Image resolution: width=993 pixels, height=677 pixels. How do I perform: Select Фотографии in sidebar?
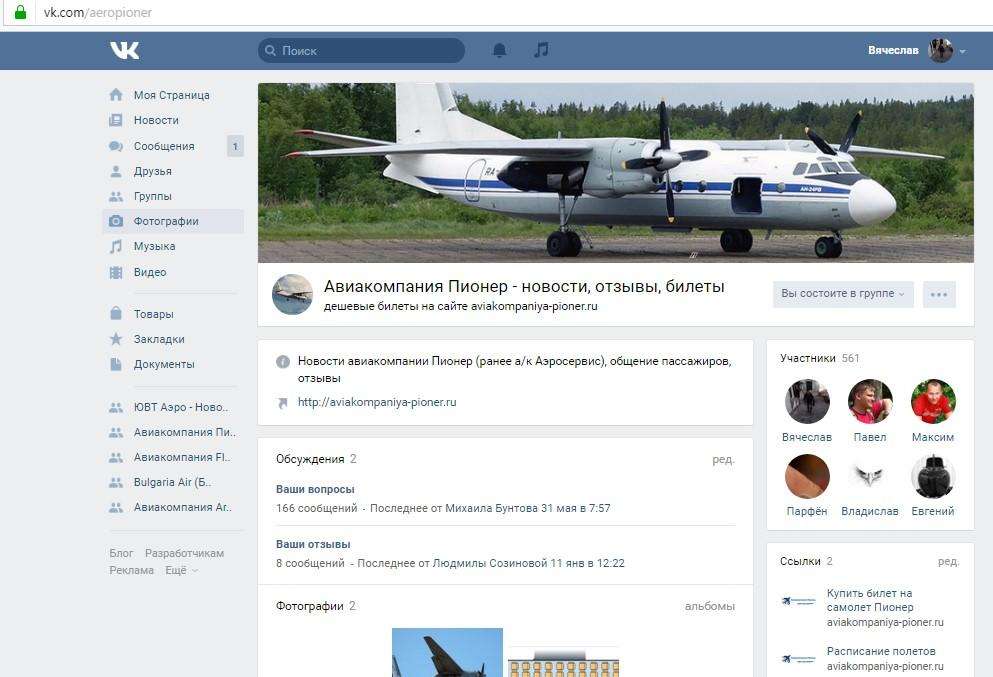click(173, 221)
